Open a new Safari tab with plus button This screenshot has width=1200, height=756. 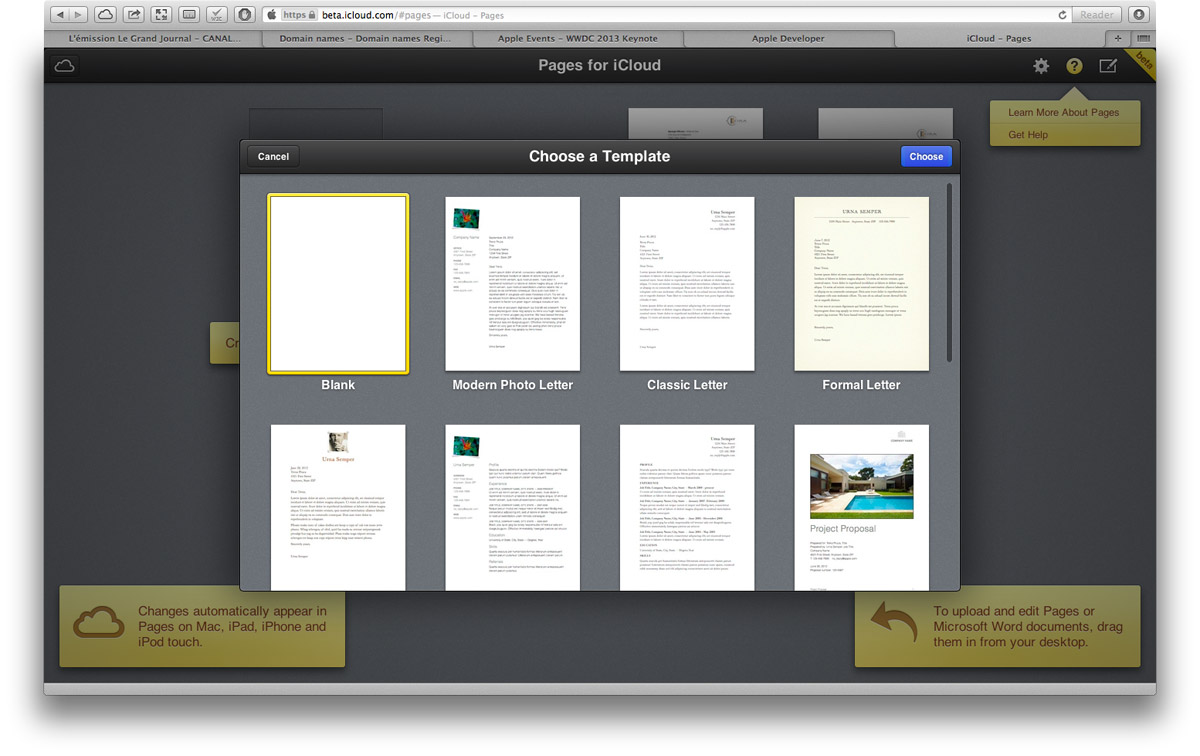[1119, 38]
